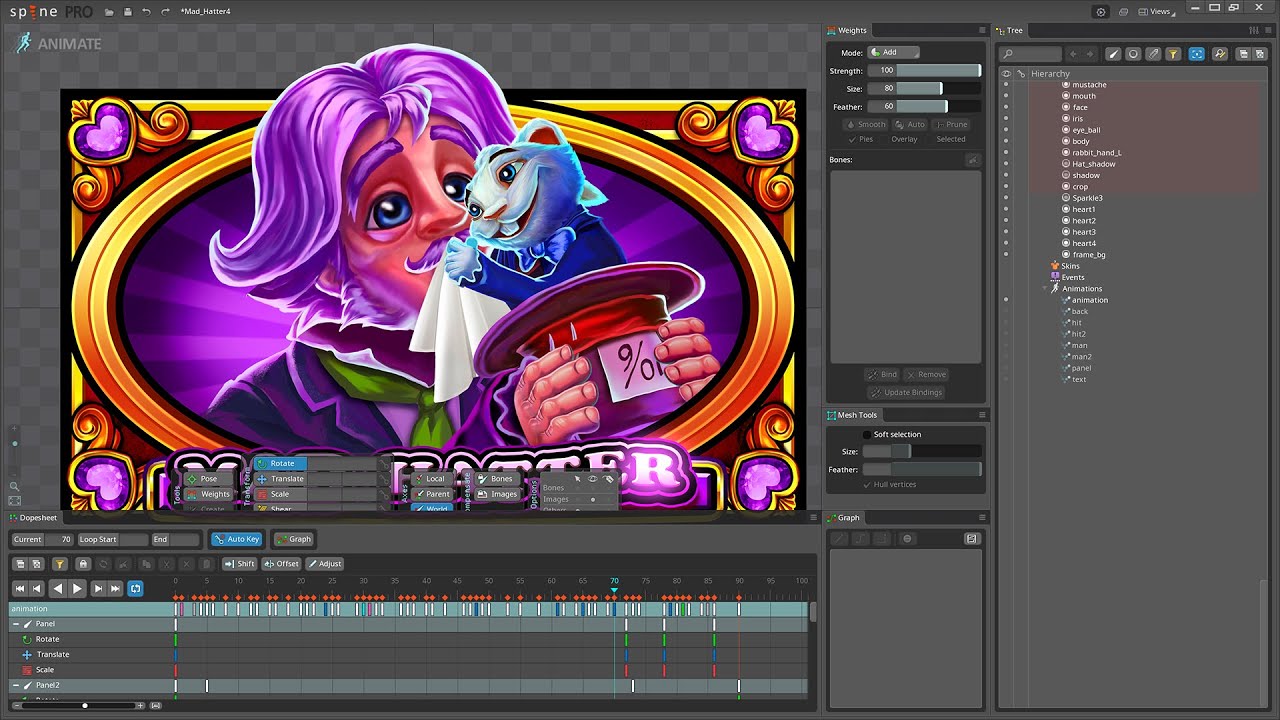This screenshot has width=1280, height=720.
Task: Select the rabbit_hand_L slot in hierarchy
Action: tap(1096, 153)
